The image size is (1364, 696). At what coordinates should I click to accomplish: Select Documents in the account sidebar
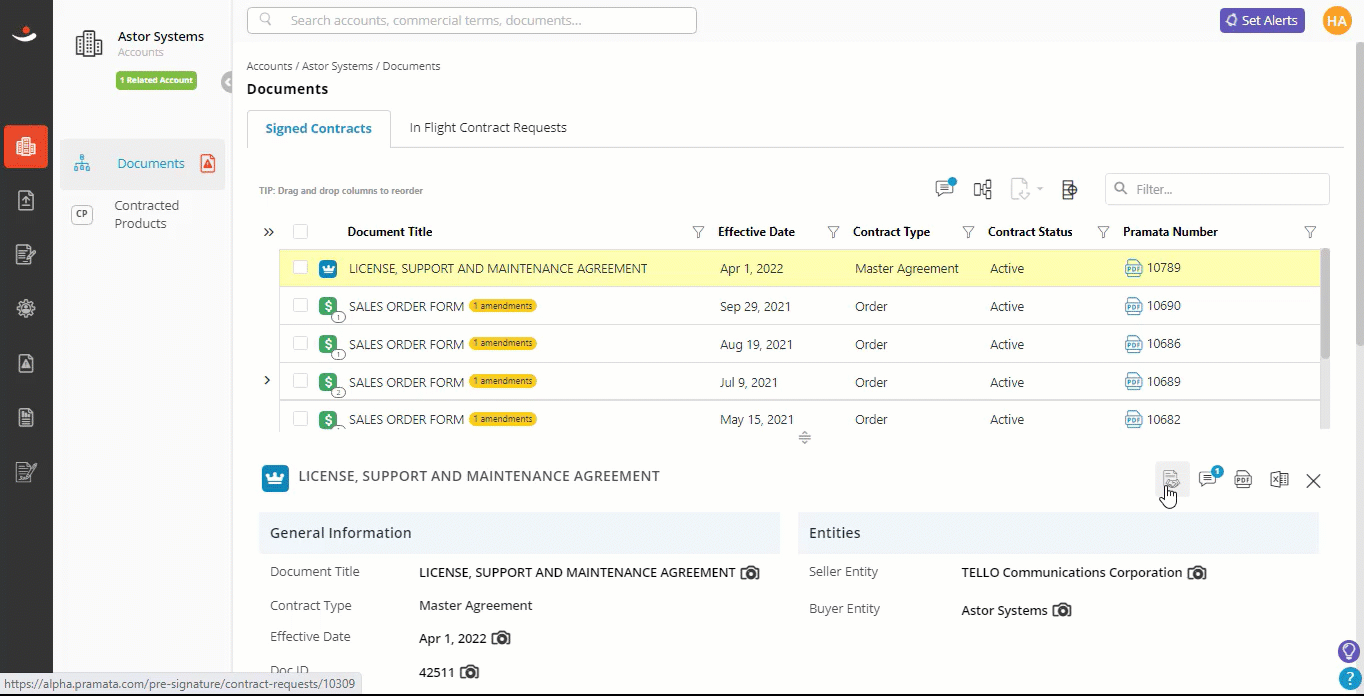click(x=142, y=163)
